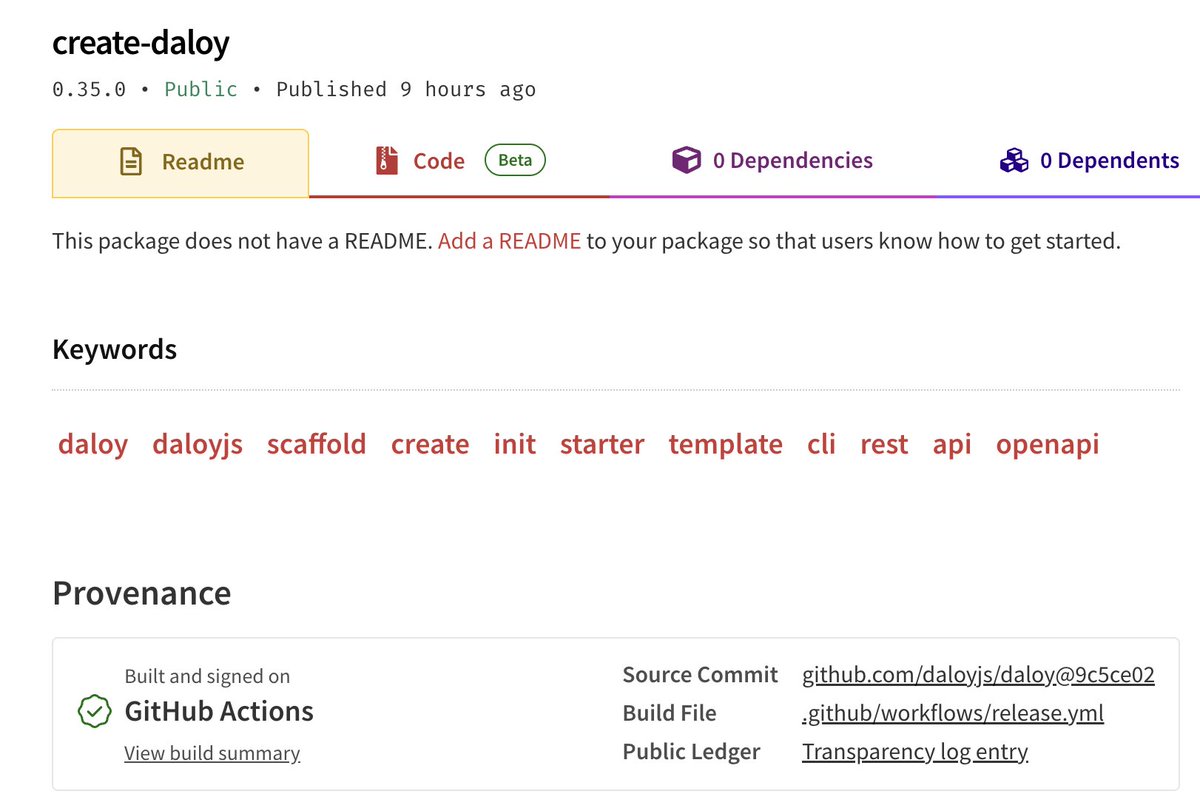Image resolution: width=1200 pixels, height=811 pixels.
Task: Open the Transparency log entry link
Action: click(915, 752)
